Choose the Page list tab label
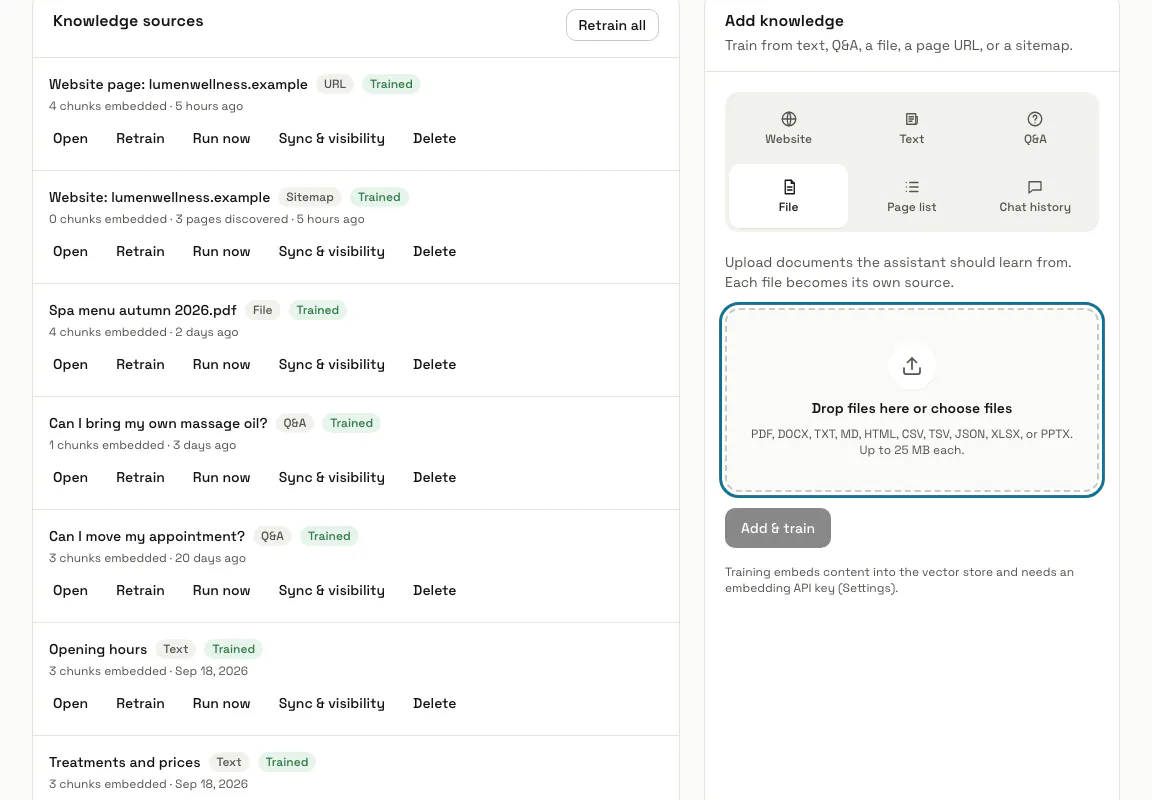 click(912, 207)
